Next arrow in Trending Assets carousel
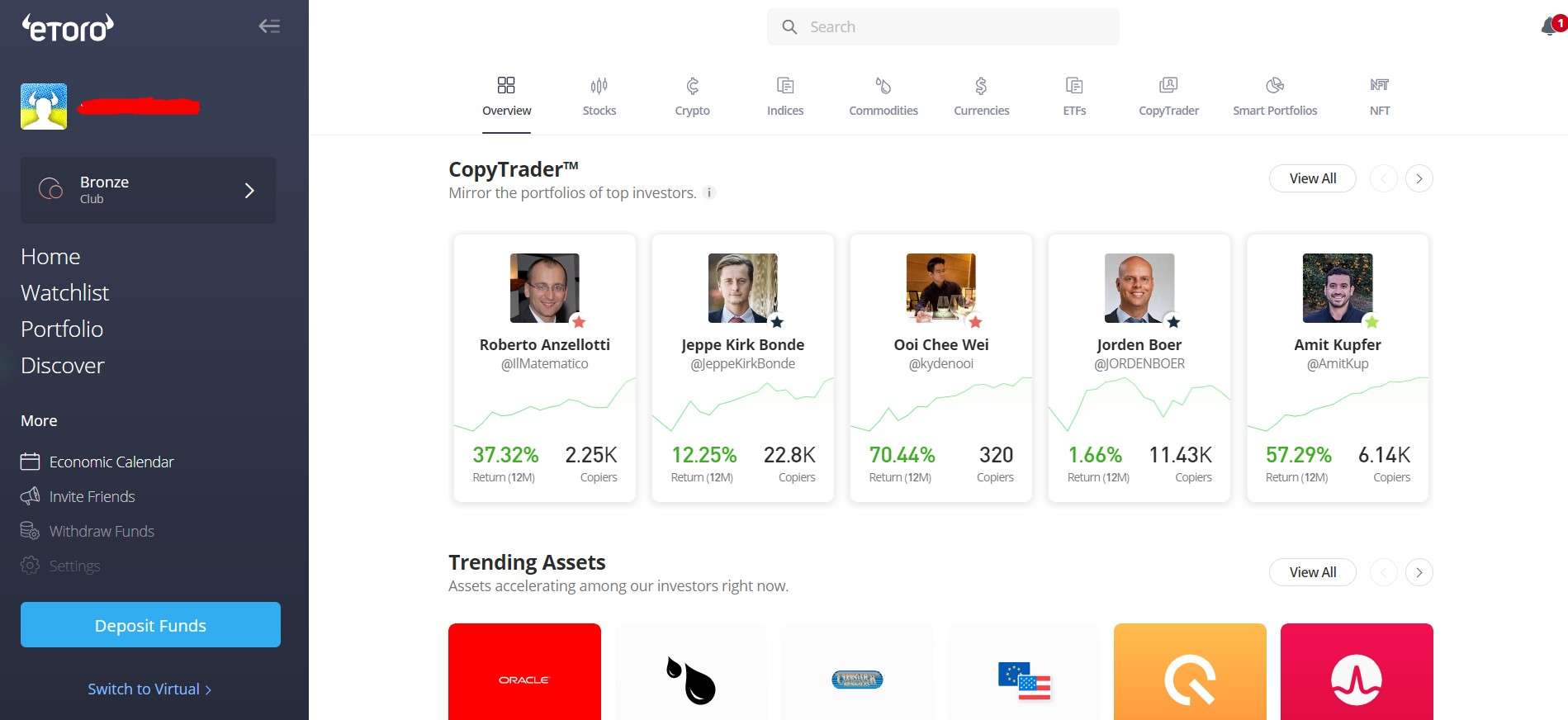Screen dimensions: 1568x720 click(x=1419, y=572)
